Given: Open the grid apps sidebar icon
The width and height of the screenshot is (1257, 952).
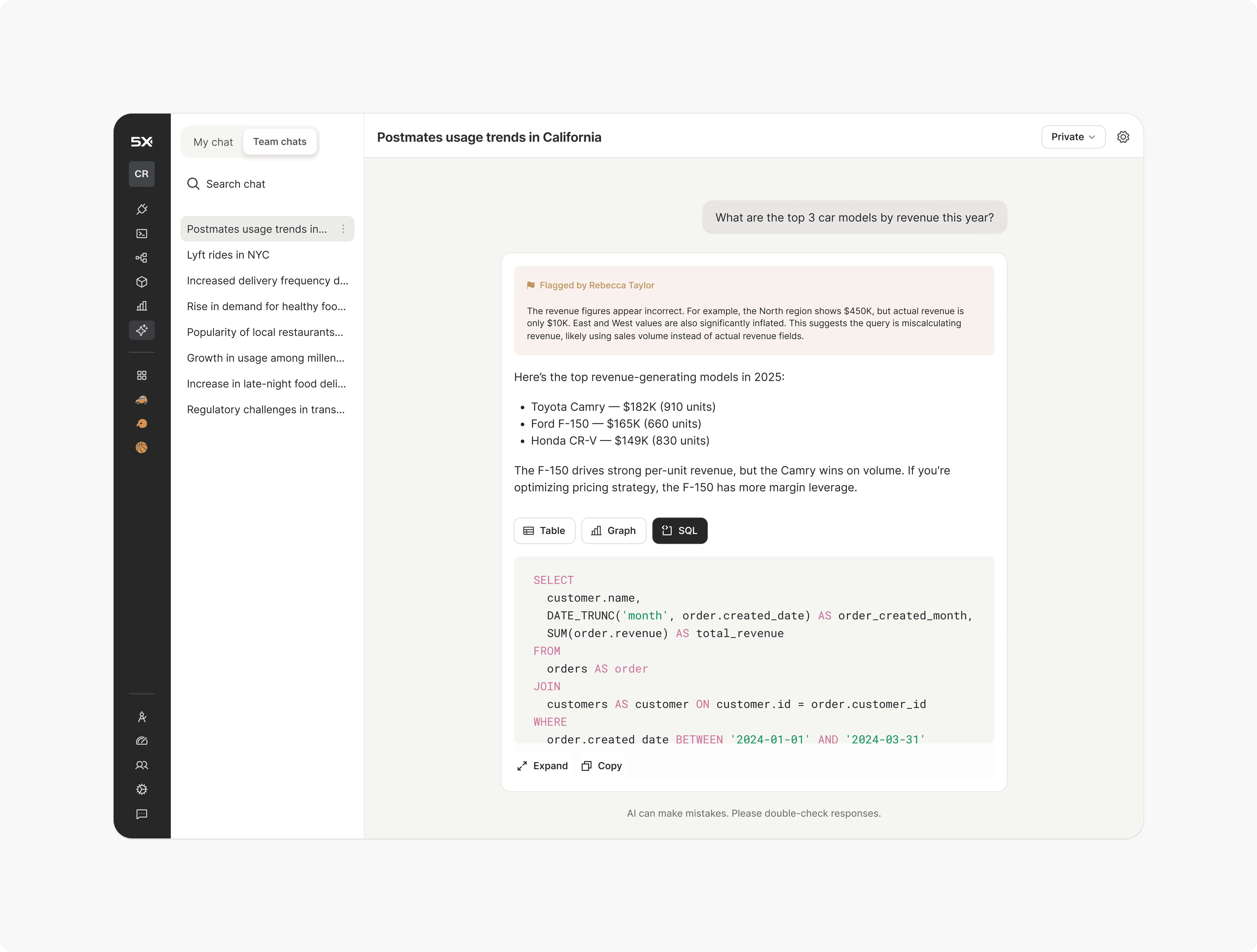Looking at the screenshot, I should coord(141,376).
